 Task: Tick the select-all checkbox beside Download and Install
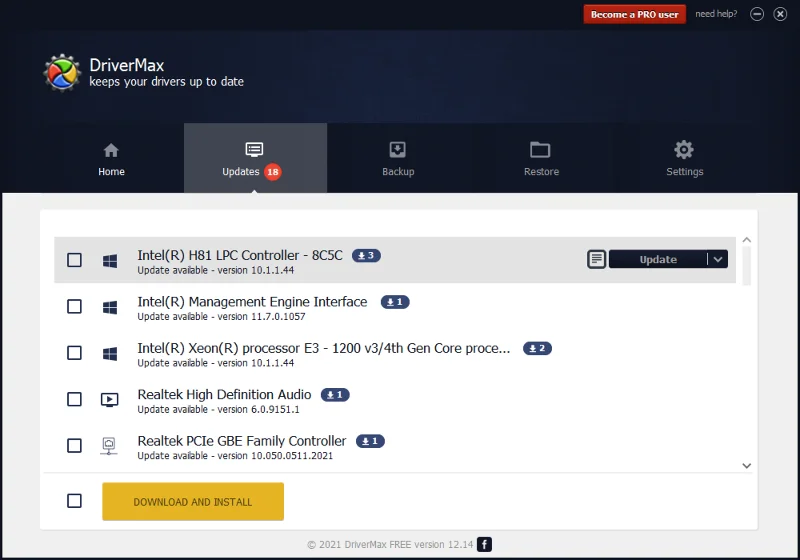74,501
